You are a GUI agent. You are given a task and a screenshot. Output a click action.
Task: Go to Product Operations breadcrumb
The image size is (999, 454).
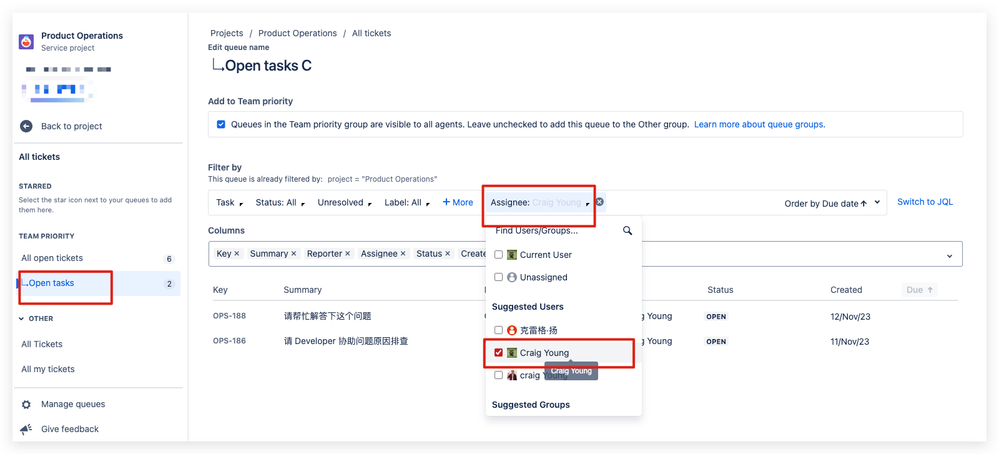click(x=298, y=33)
